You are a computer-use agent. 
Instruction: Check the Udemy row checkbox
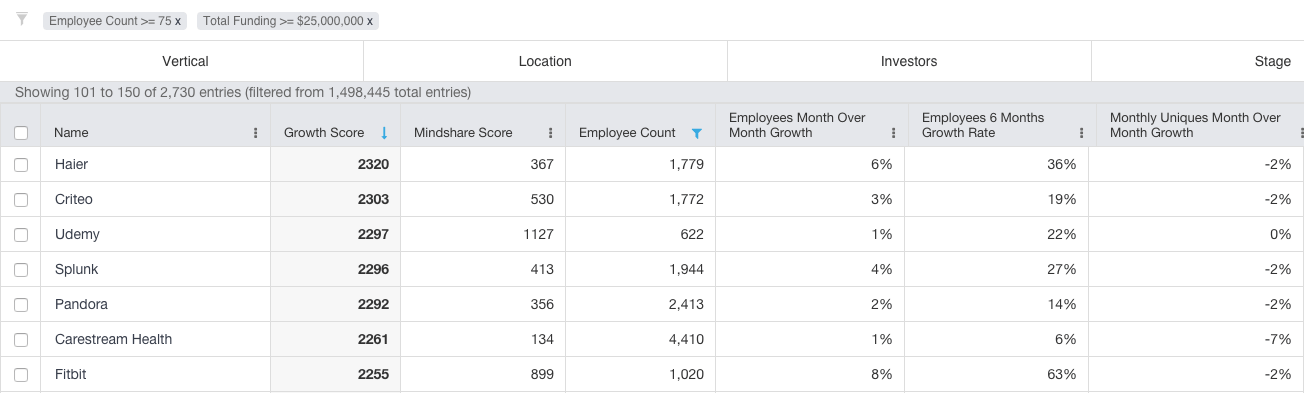[x=21, y=234]
